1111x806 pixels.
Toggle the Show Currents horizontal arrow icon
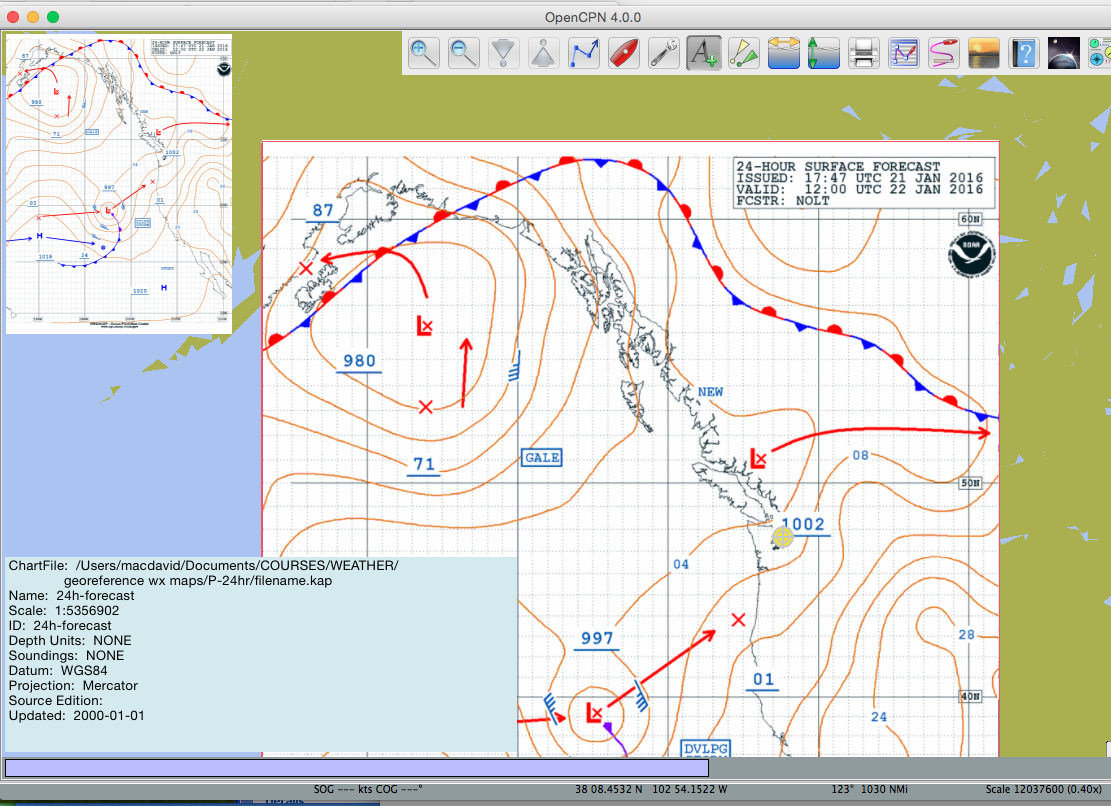[784, 53]
